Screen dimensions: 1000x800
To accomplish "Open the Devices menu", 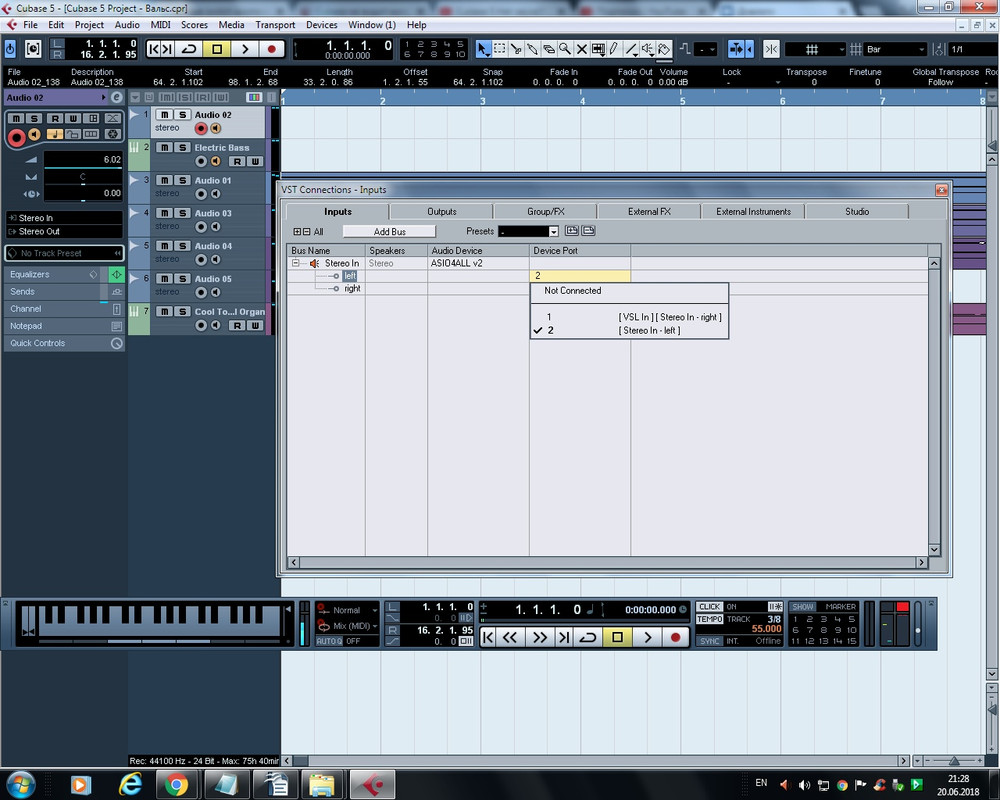I will tap(321, 25).
